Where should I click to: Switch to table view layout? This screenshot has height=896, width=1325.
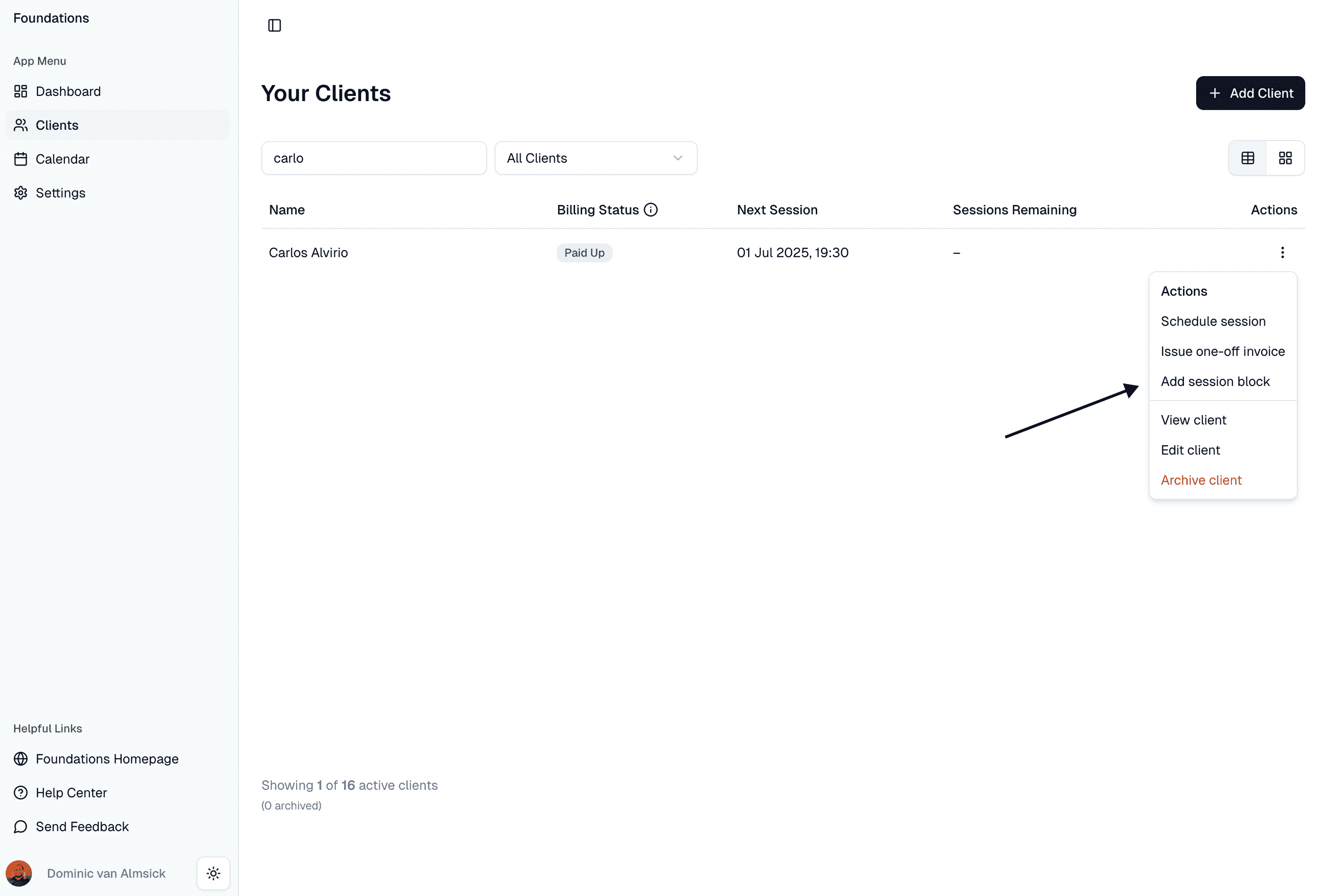(1247, 158)
